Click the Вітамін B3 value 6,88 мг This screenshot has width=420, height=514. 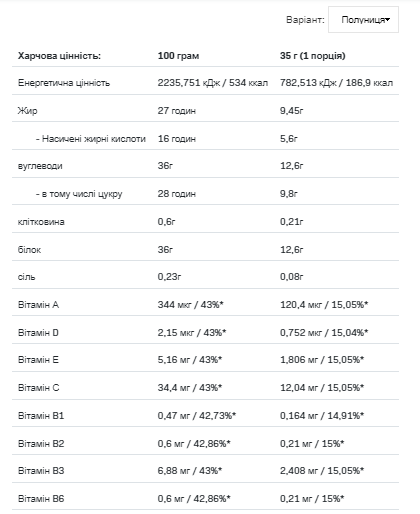(x=174, y=471)
